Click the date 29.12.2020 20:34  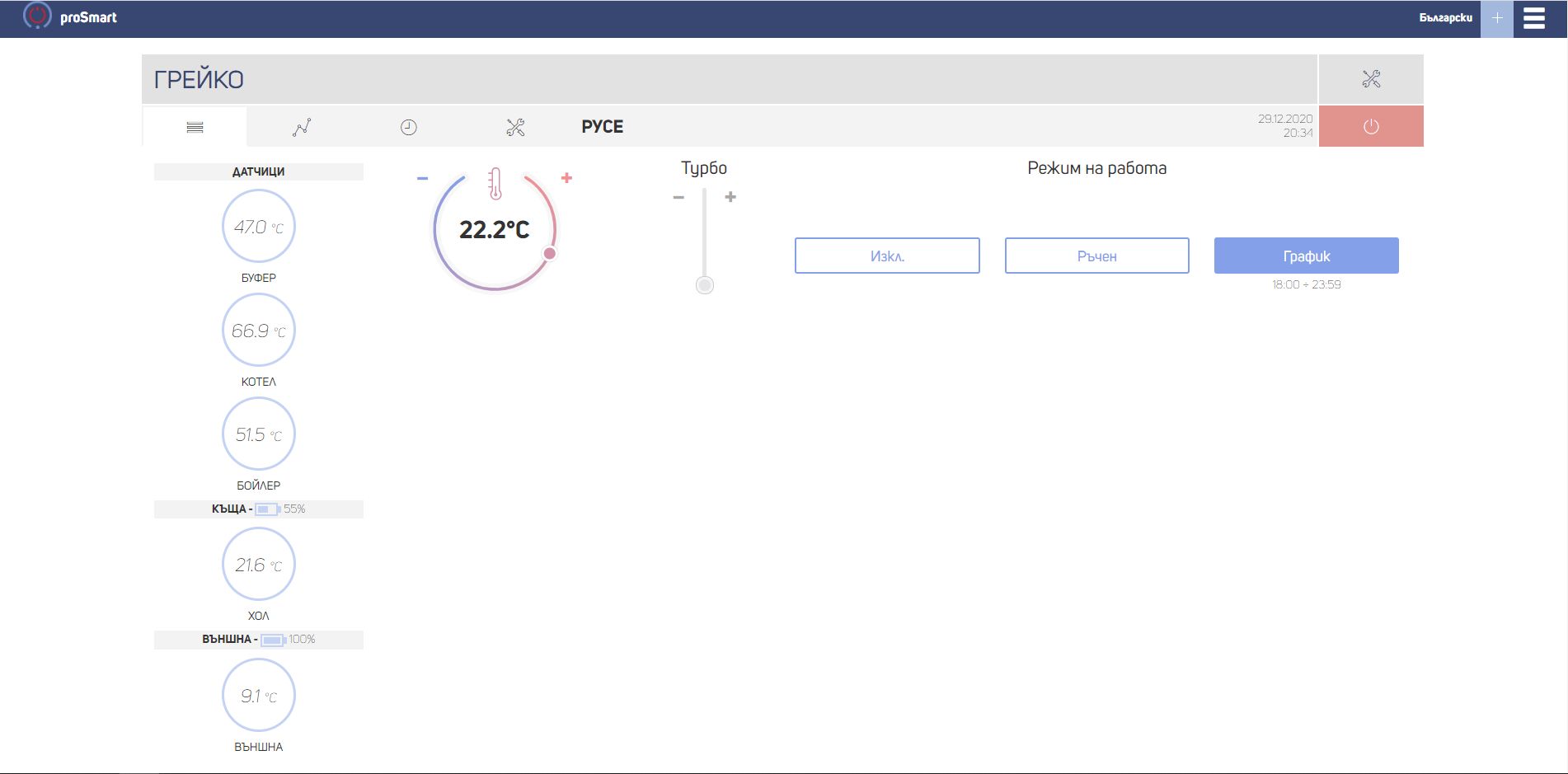click(1285, 125)
